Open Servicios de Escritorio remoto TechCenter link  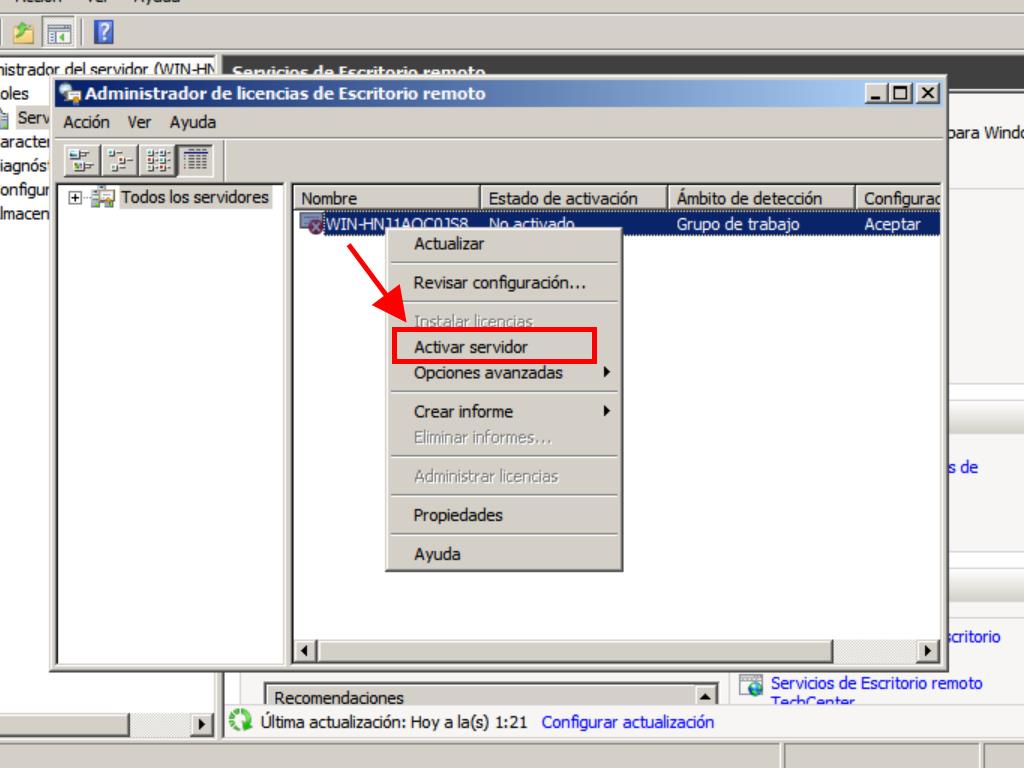875,684
